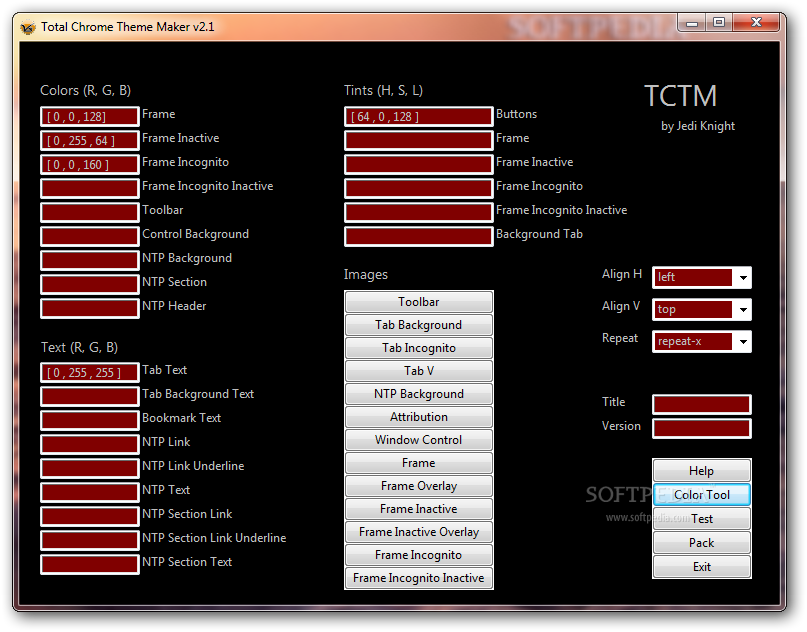Image resolution: width=807 pixels, height=632 pixels.
Task: Click the NTP Section color field
Action: [x=90, y=284]
